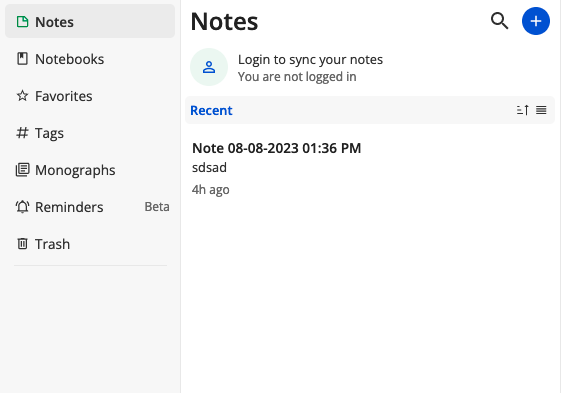
Task: Click the '4h ago' timestamp
Action: tap(210, 190)
